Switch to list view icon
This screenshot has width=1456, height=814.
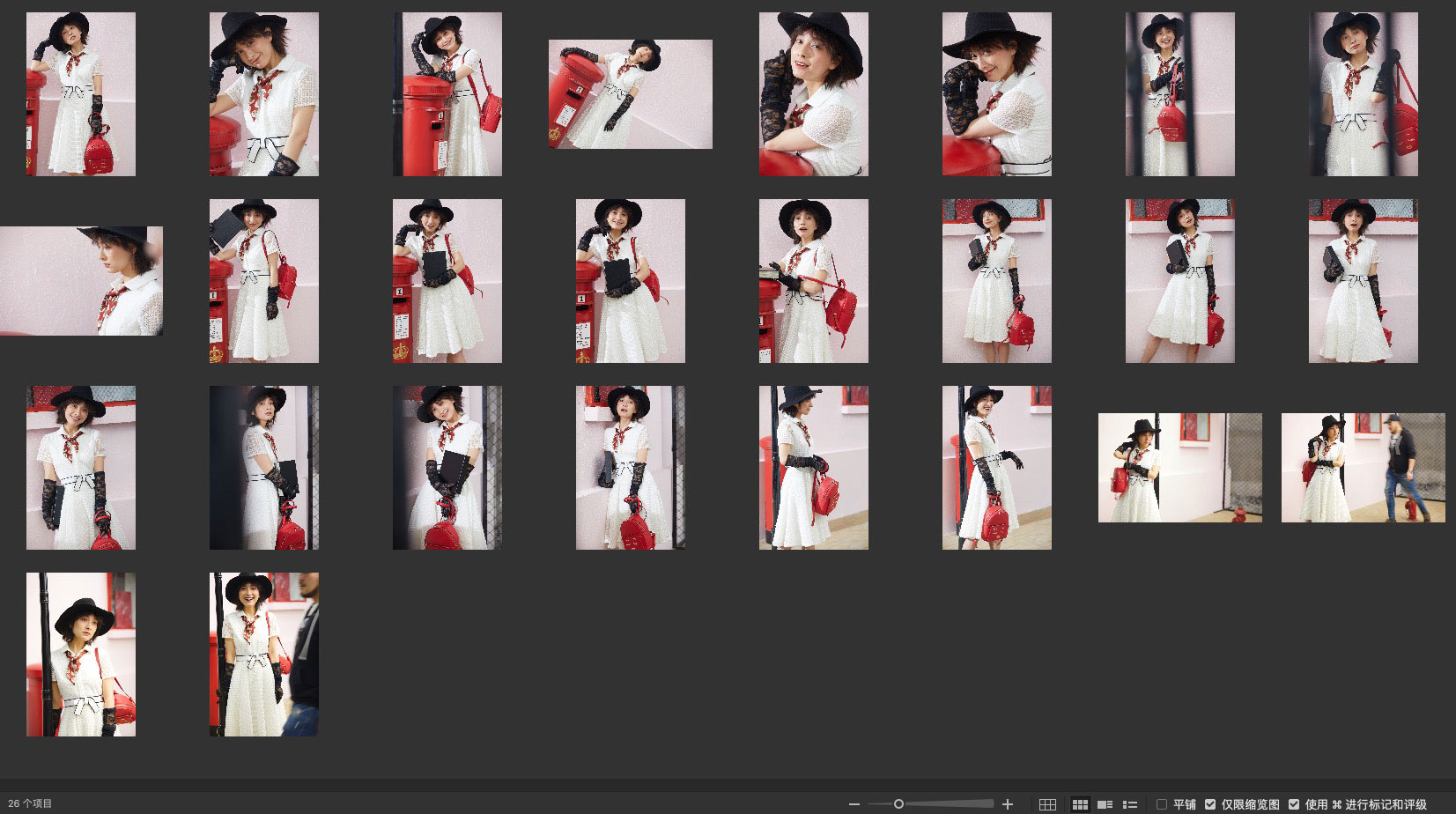click(1130, 804)
